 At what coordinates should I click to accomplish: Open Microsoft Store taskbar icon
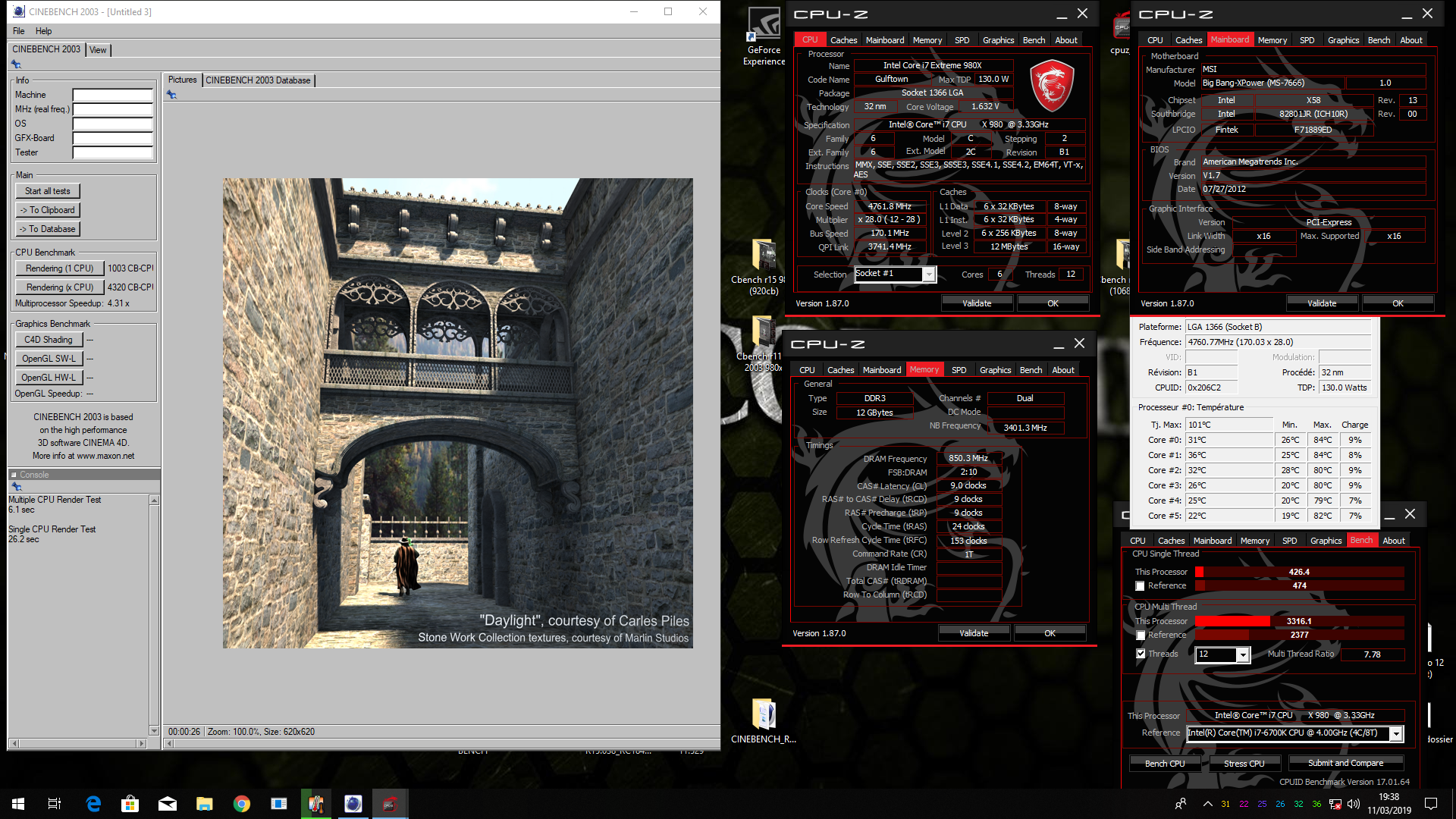pos(130,804)
